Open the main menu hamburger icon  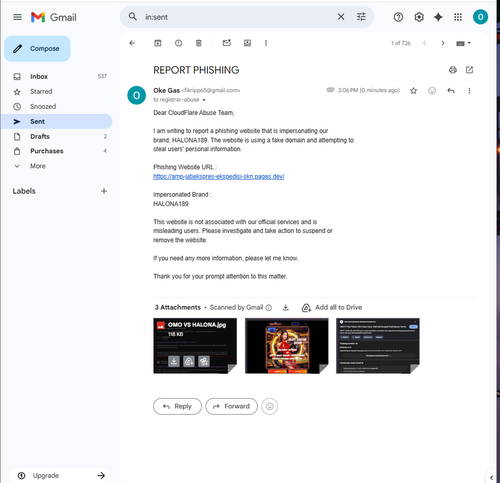click(x=17, y=17)
